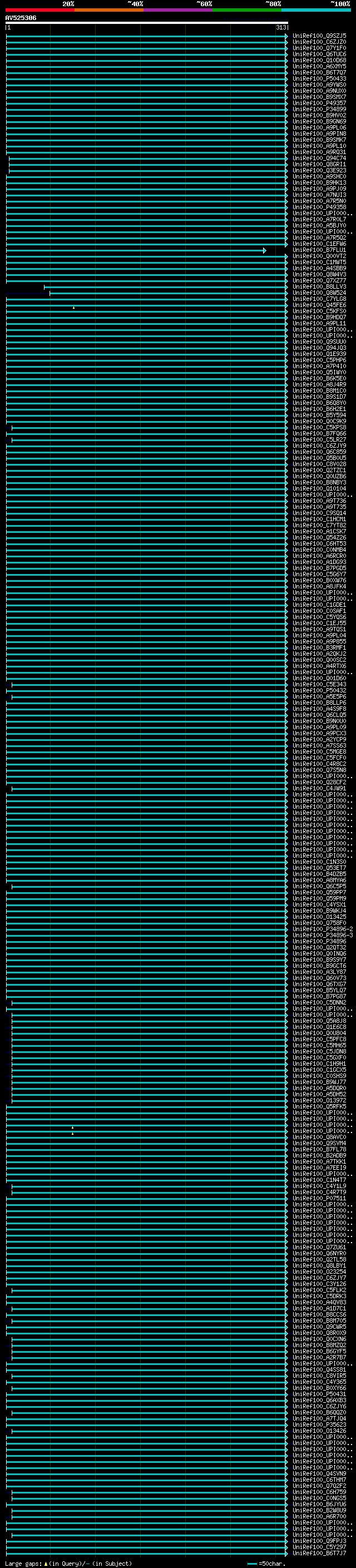Image resolution: width=356 pixels, height=1568 pixels.
Task: Click the red 20% legend segment
Action: point(40,10)
